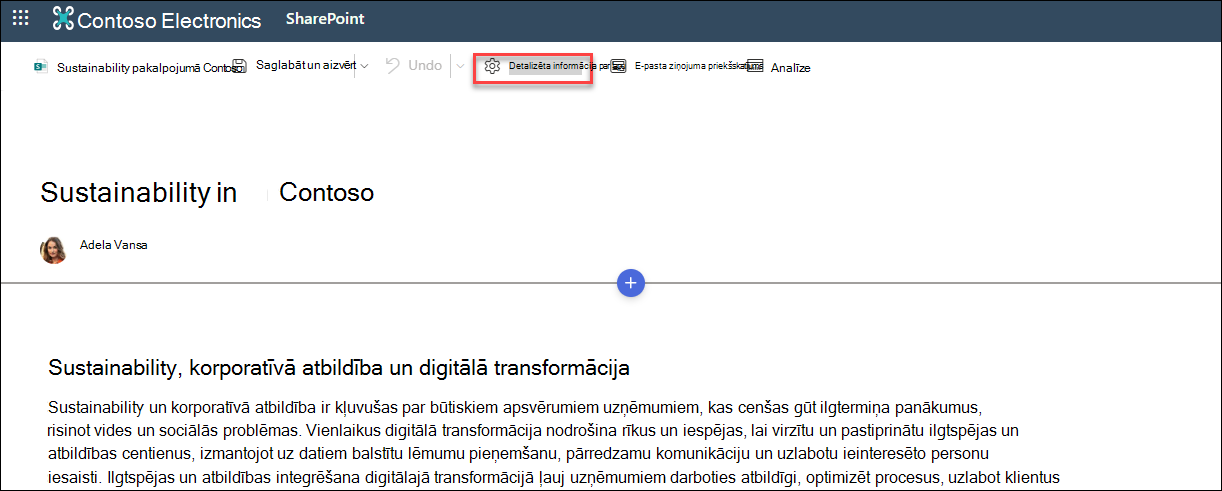Viewport: 1222px width, 491px height.
Task: Open the Contoso Electronics site title
Action: [x=169, y=20]
